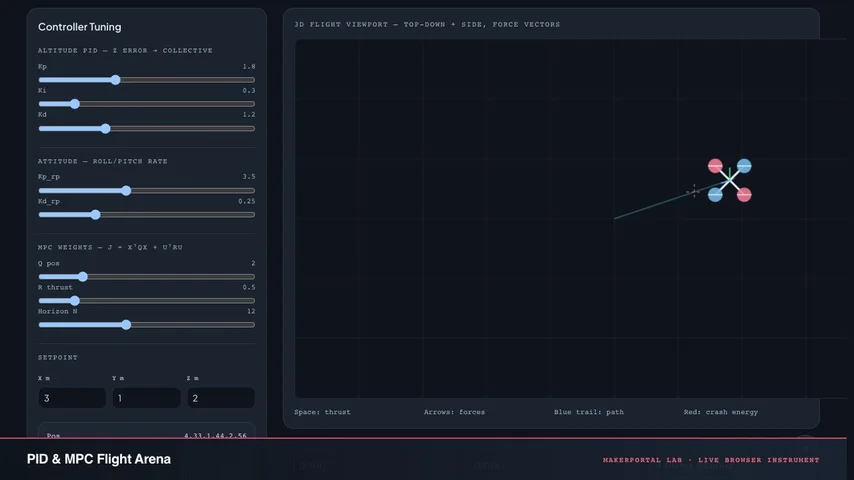Adjust the altitude Kd slider
The width and height of the screenshot is (854, 480).
[x=147, y=129]
